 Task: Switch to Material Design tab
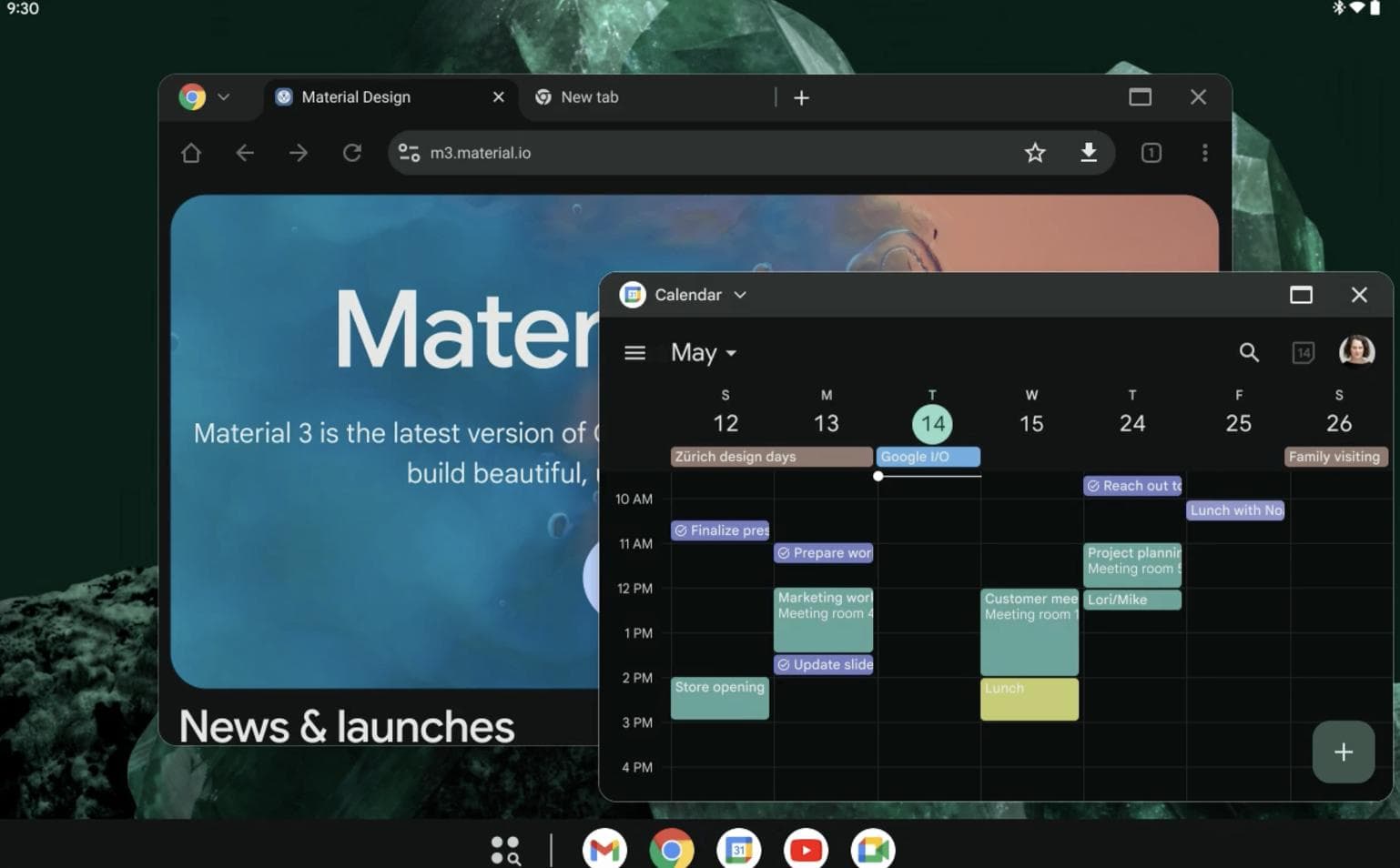pyautogui.click(x=391, y=97)
